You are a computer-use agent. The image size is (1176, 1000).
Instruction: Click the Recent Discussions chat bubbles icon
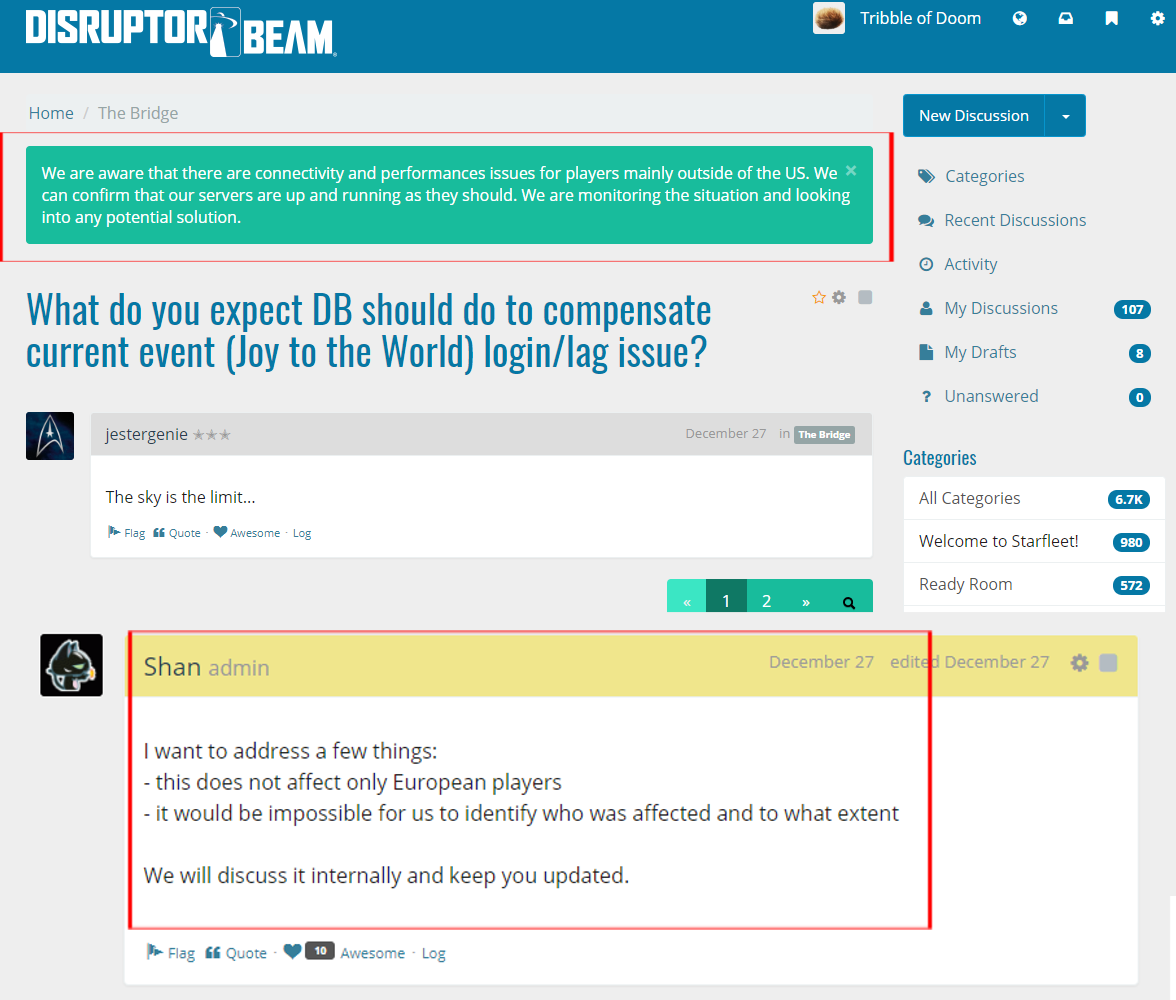point(926,221)
